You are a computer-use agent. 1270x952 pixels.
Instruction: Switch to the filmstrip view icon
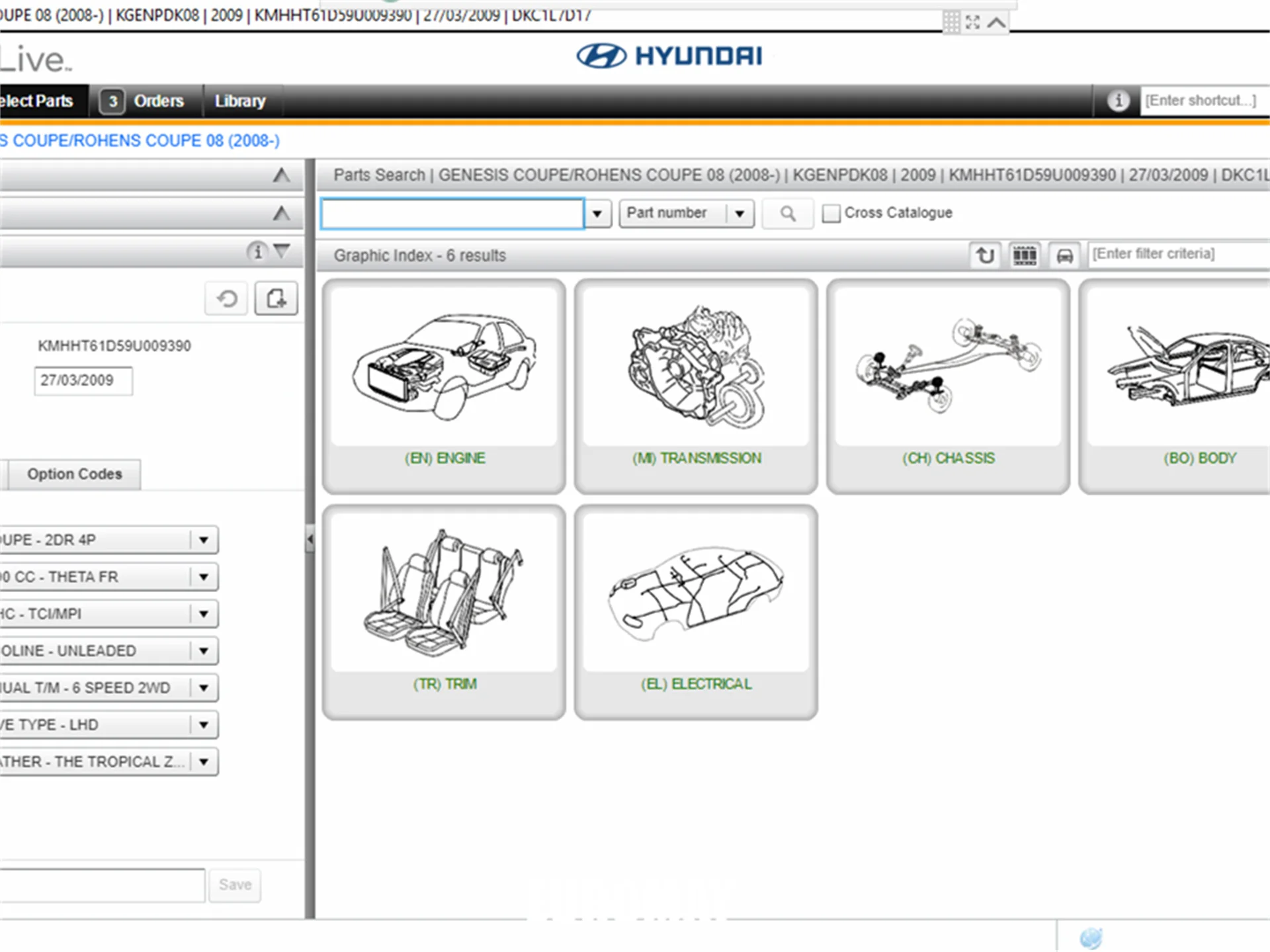point(1025,255)
